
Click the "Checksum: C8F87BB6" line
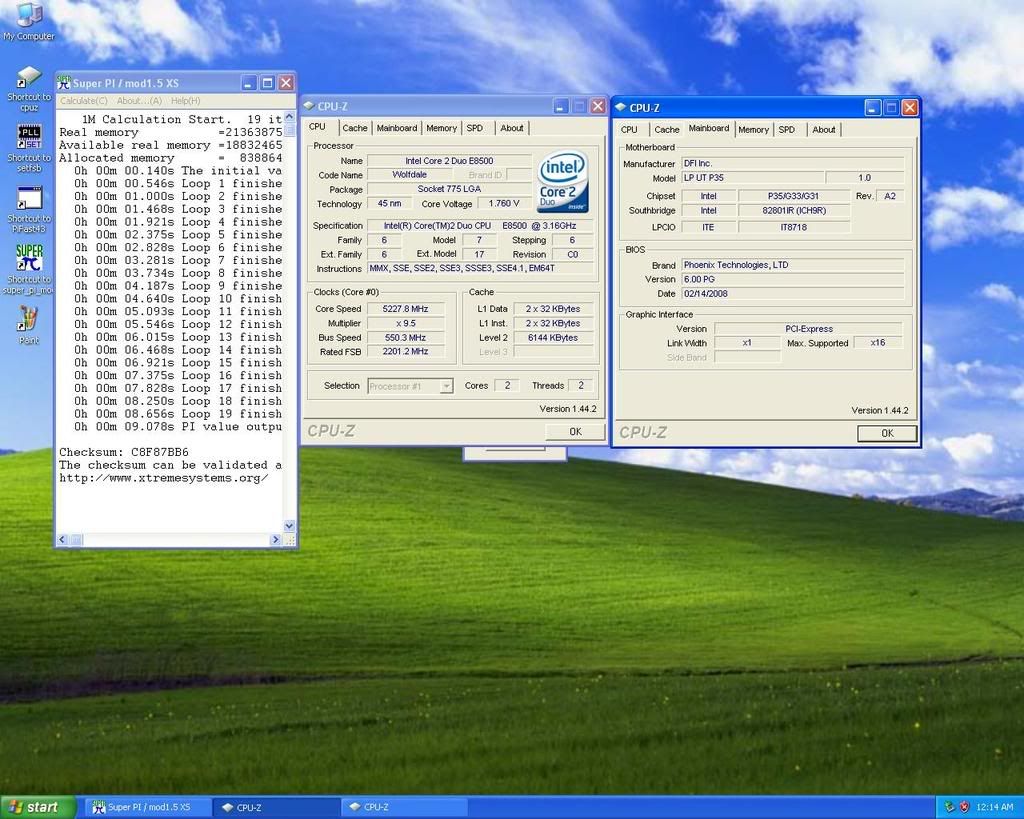click(x=123, y=452)
